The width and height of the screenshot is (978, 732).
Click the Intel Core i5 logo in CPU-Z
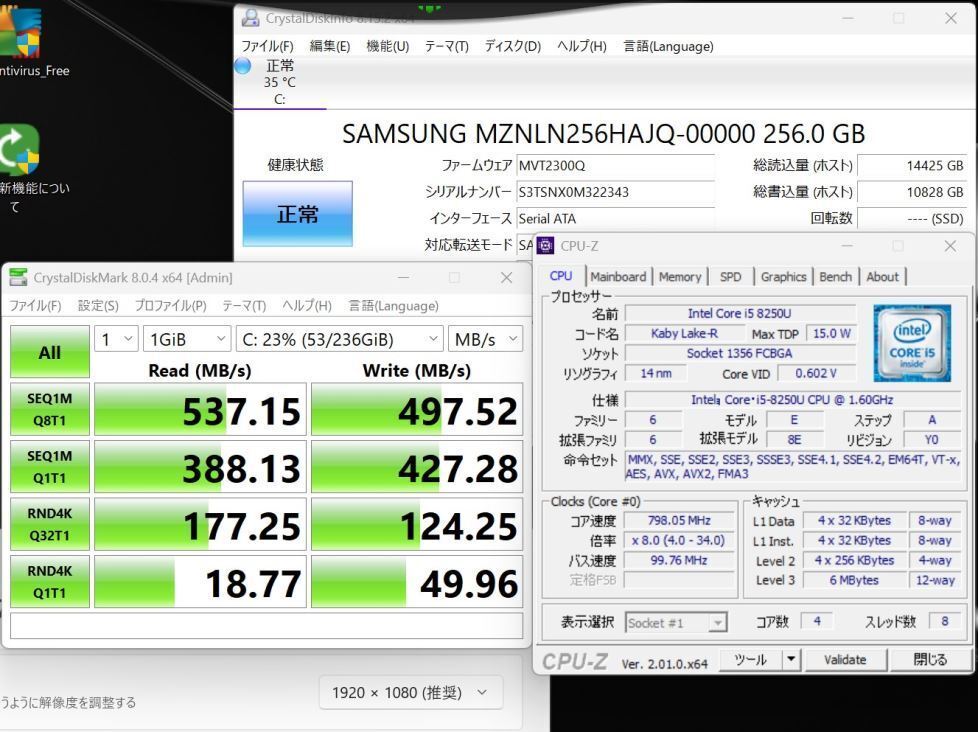(912, 343)
